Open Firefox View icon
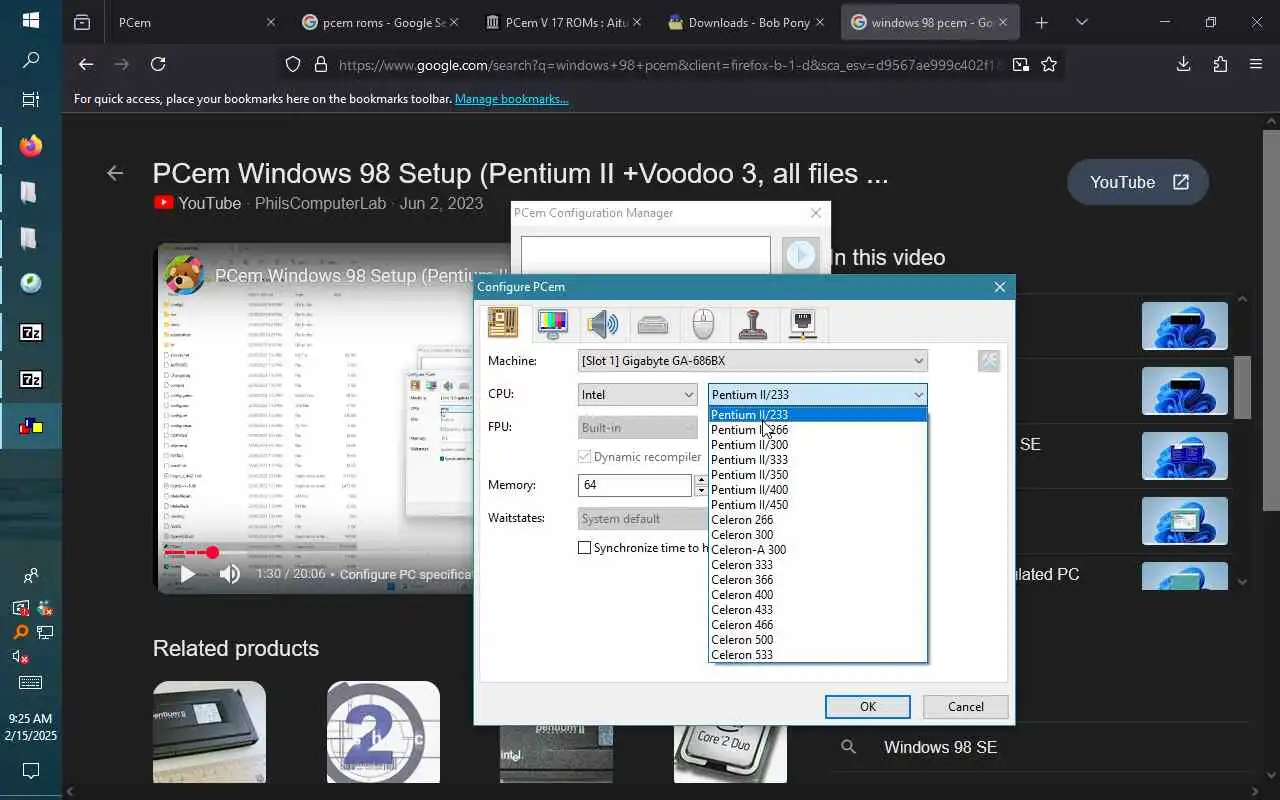This screenshot has width=1280, height=800. tap(82, 22)
